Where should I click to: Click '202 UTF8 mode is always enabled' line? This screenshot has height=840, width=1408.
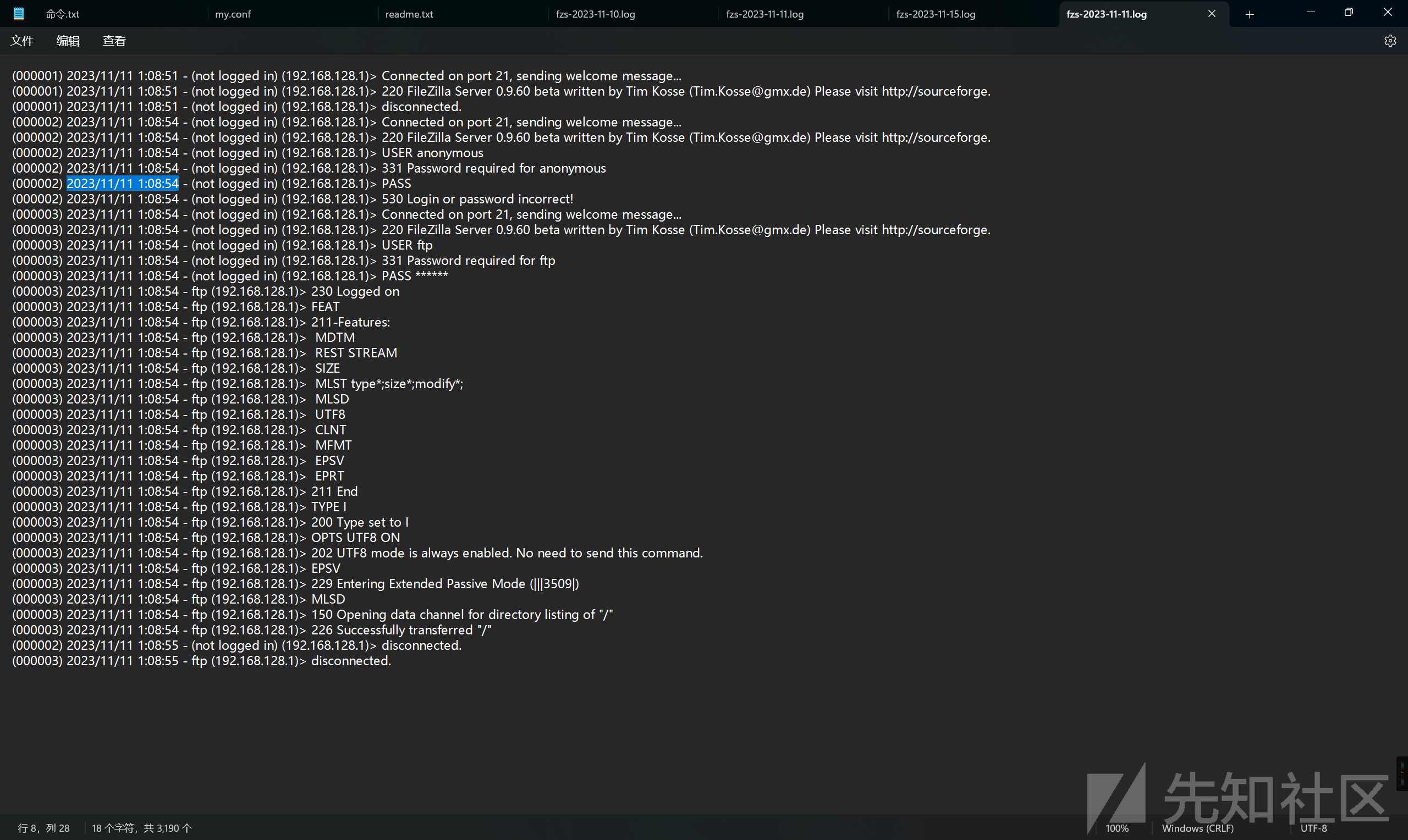(358, 553)
